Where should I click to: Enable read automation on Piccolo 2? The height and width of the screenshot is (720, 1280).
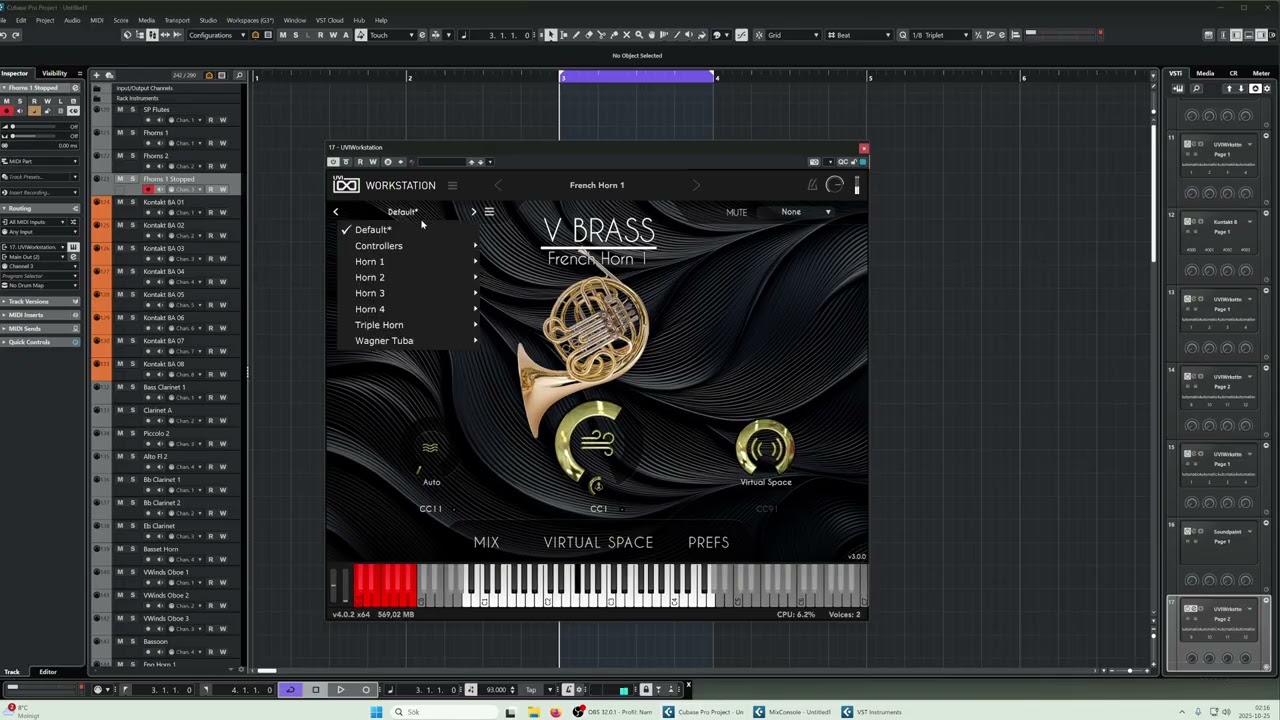click(210, 444)
